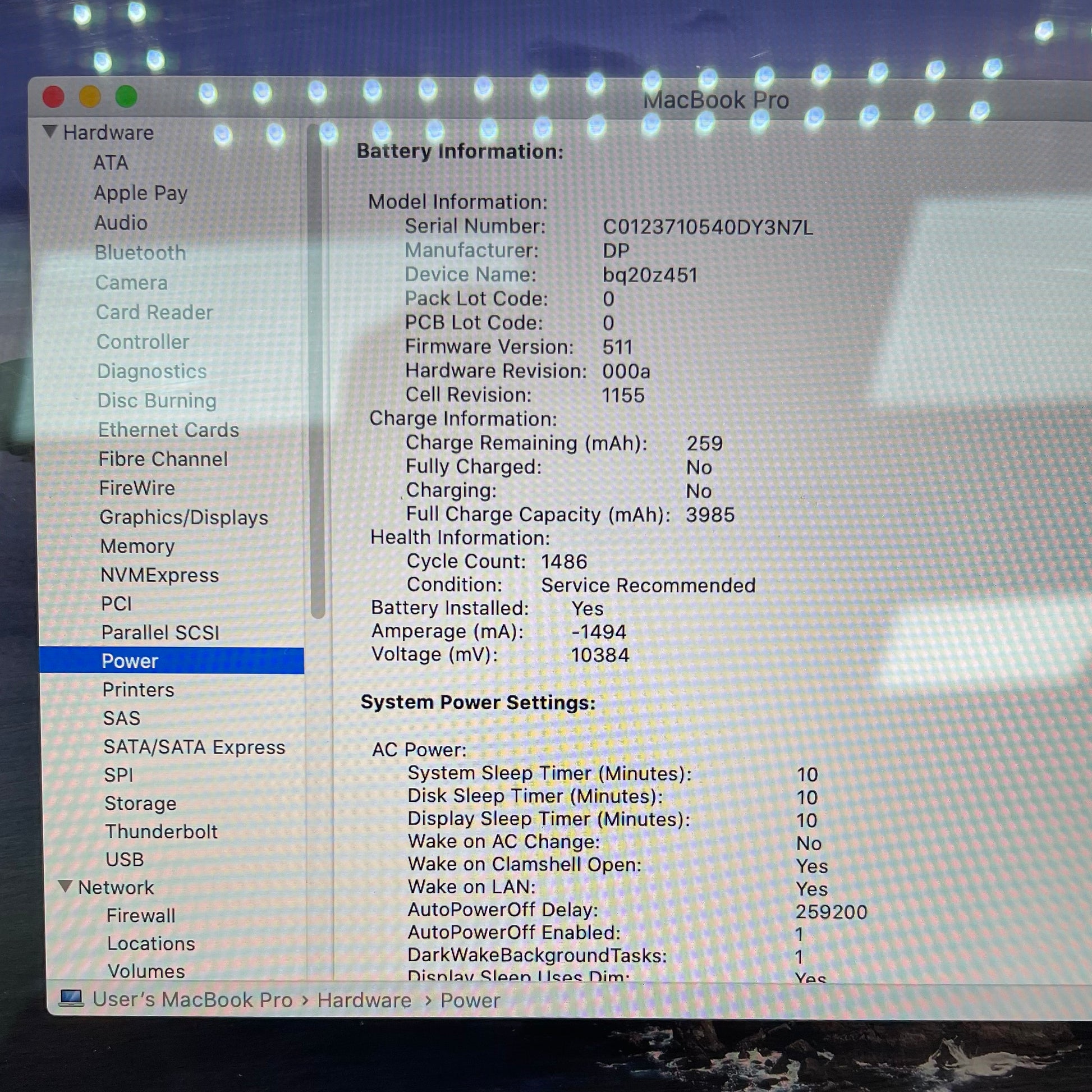Open the Bluetooth hardware entry
1092x1092 pixels.
pos(140,253)
